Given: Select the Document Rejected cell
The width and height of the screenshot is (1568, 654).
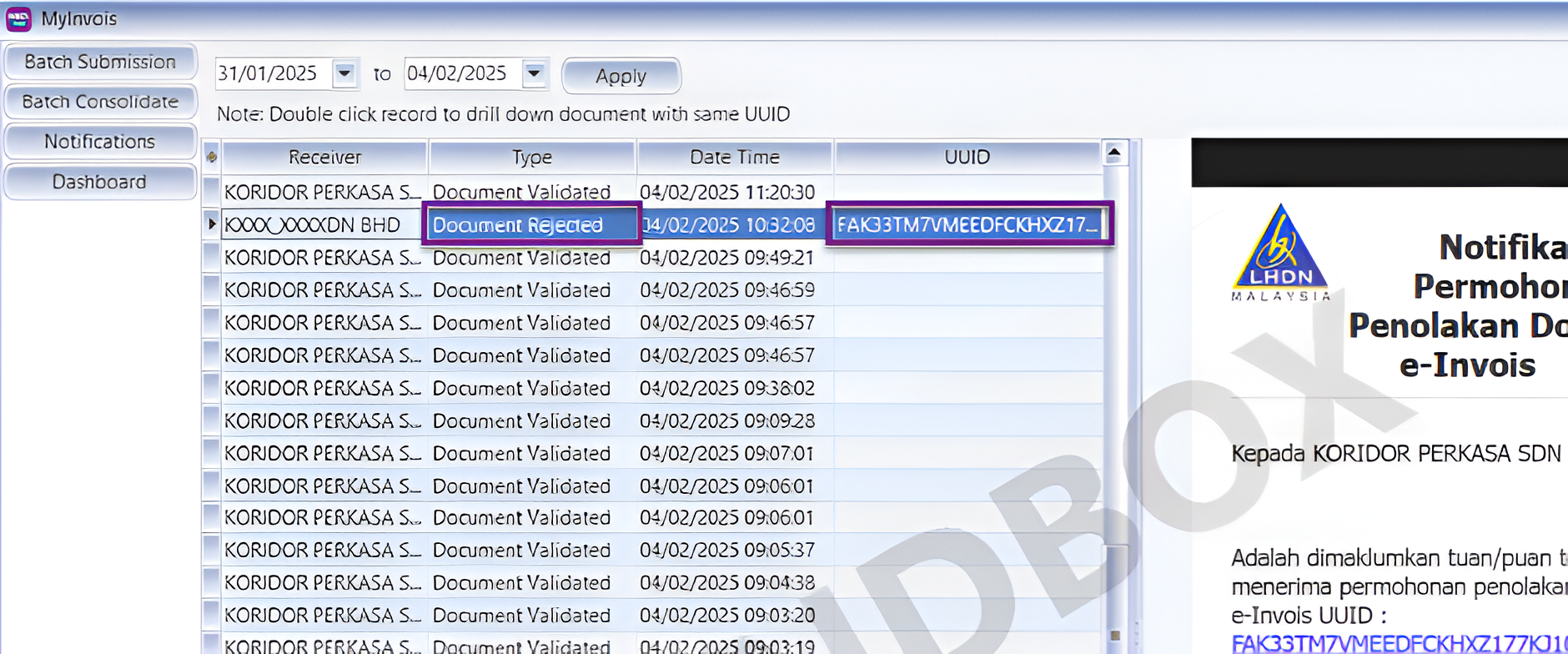Looking at the screenshot, I should pos(531,224).
